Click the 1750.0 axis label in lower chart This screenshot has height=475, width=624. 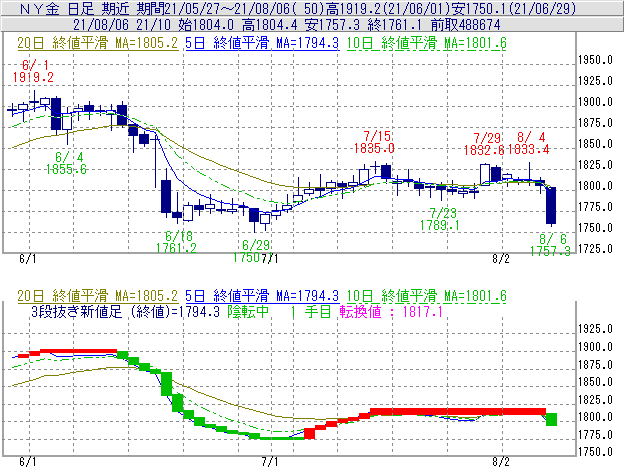click(x=595, y=452)
